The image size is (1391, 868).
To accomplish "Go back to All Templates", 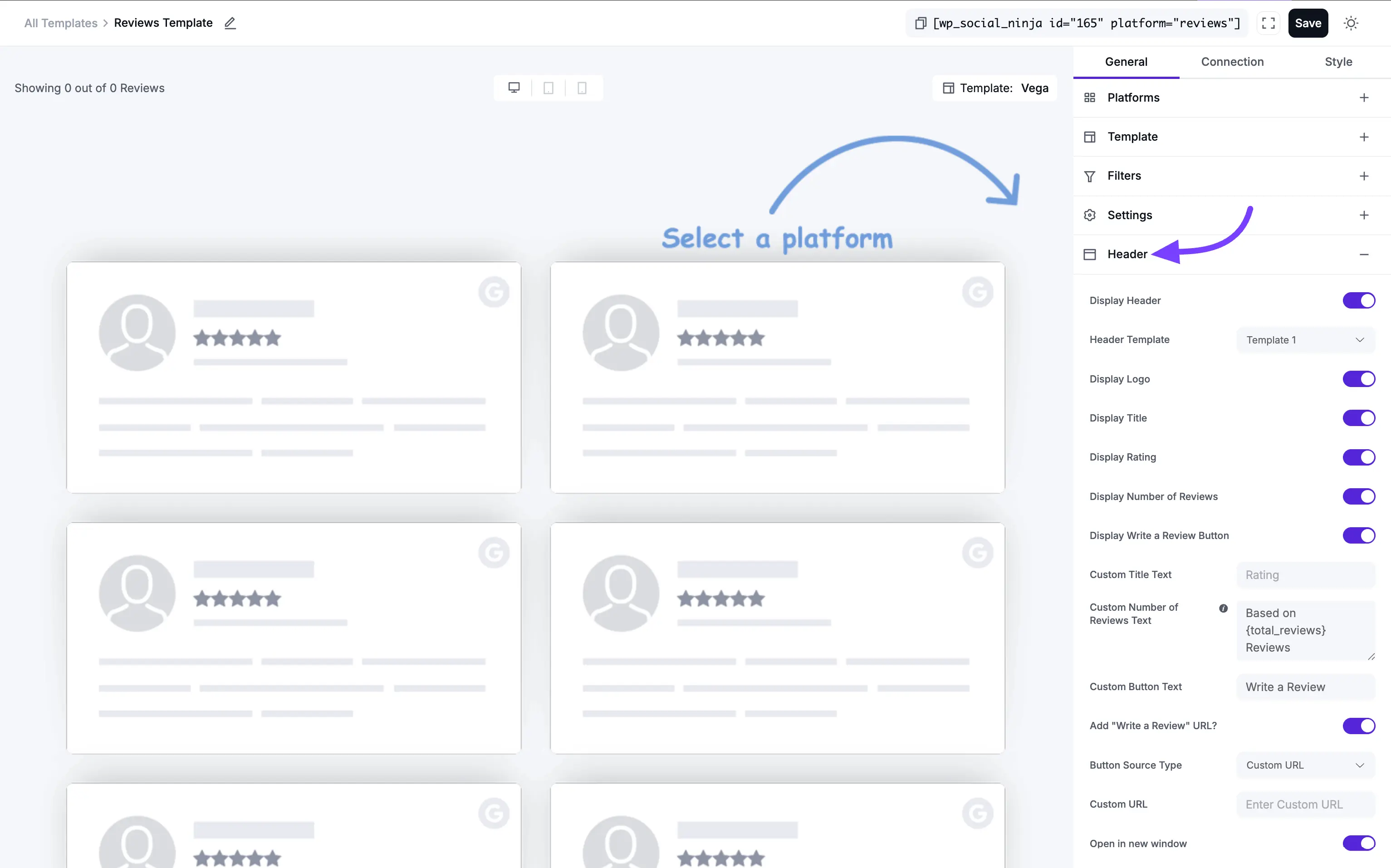I will pyautogui.click(x=60, y=23).
